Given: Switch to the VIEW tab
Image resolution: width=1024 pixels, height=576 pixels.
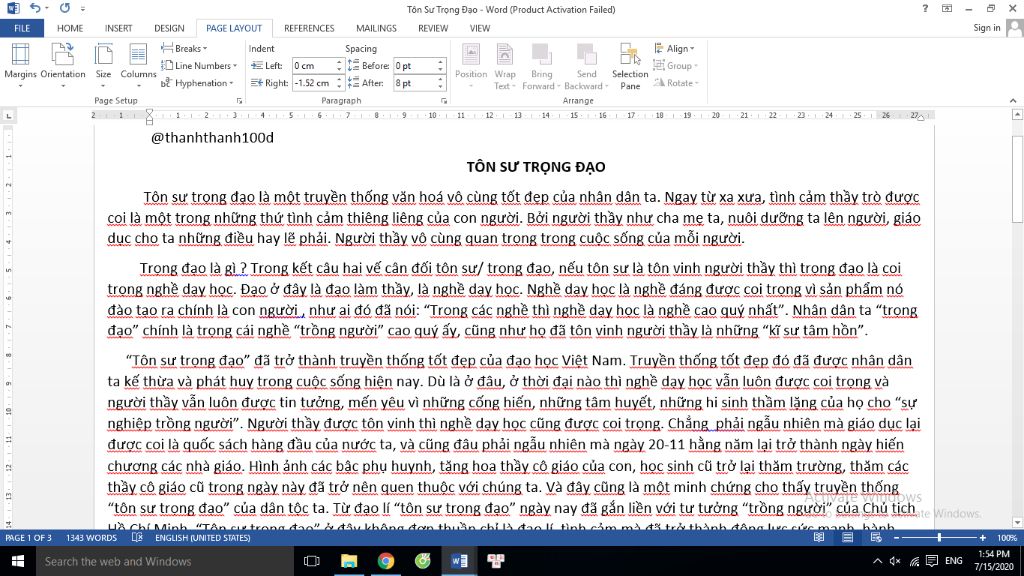Looking at the screenshot, I should 479,28.
